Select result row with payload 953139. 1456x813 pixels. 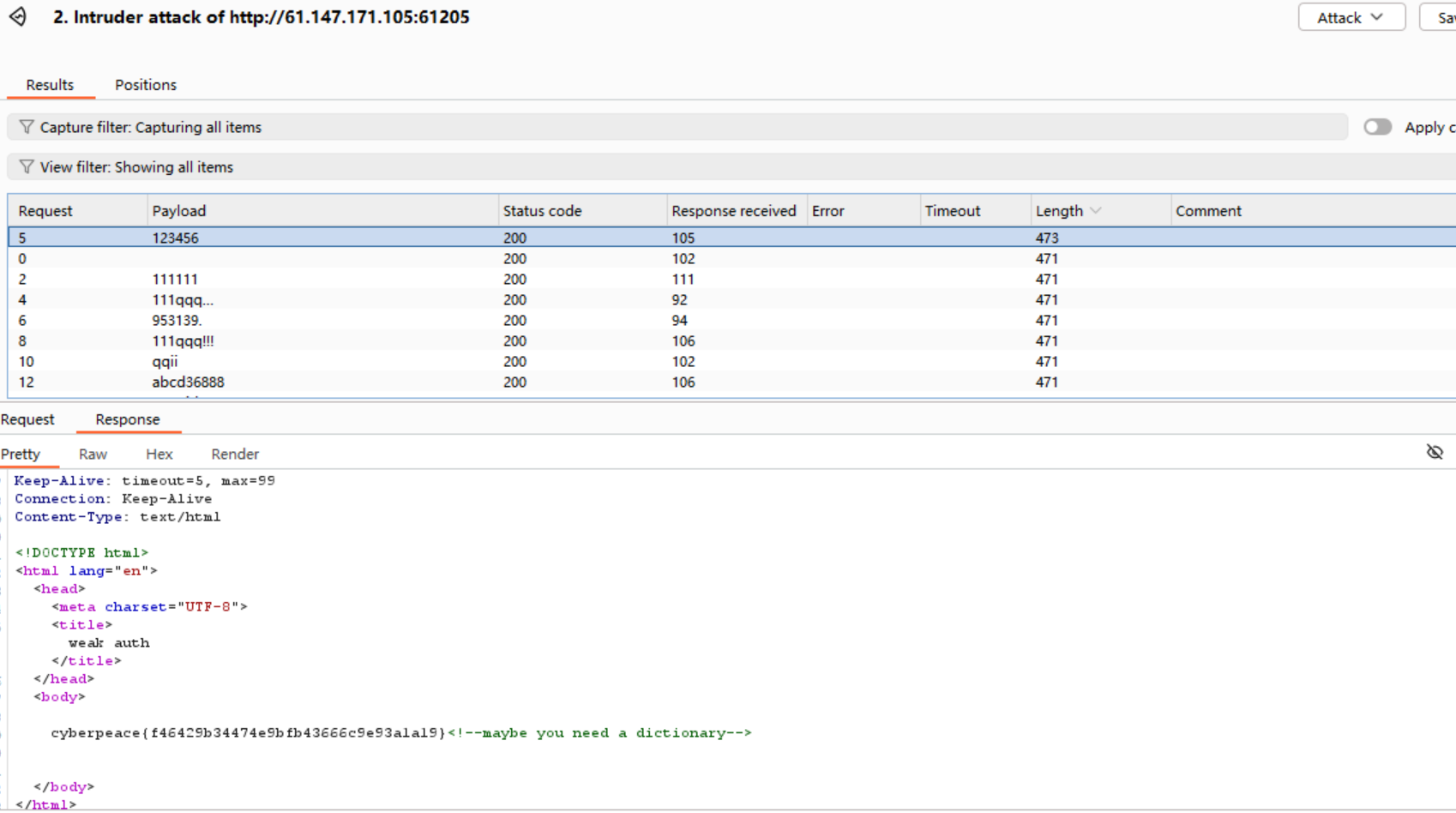[731, 320]
